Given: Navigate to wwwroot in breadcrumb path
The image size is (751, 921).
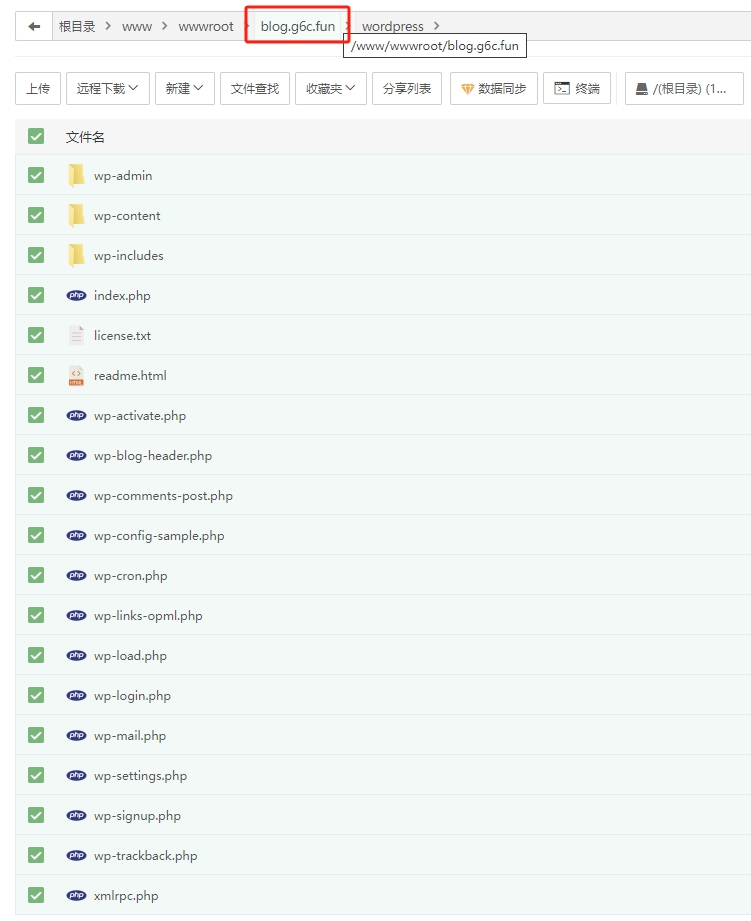Looking at the screenshot, I should pos(206,27).
